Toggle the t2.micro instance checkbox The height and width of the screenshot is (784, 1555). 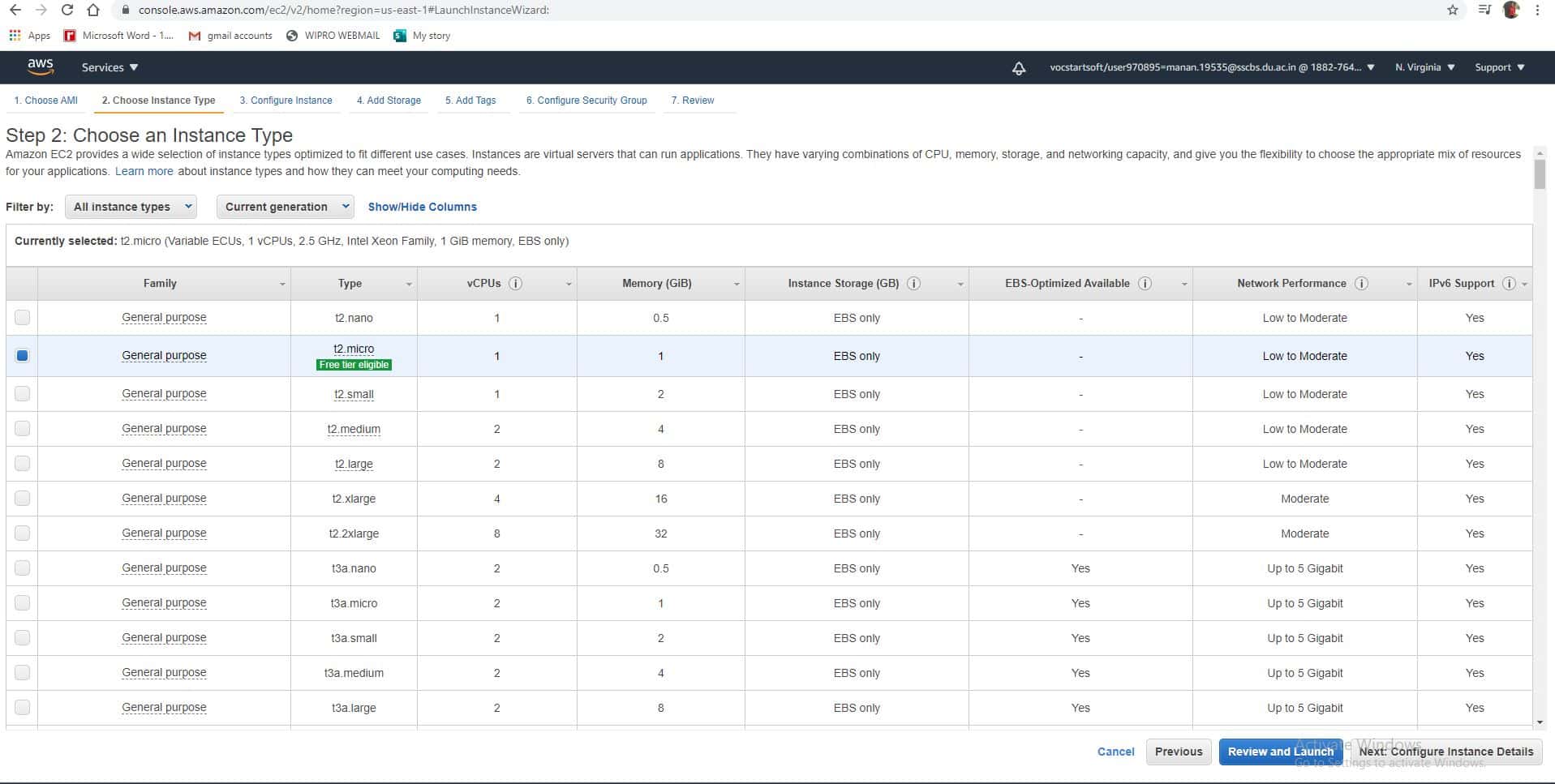click(x=22, y=355)
